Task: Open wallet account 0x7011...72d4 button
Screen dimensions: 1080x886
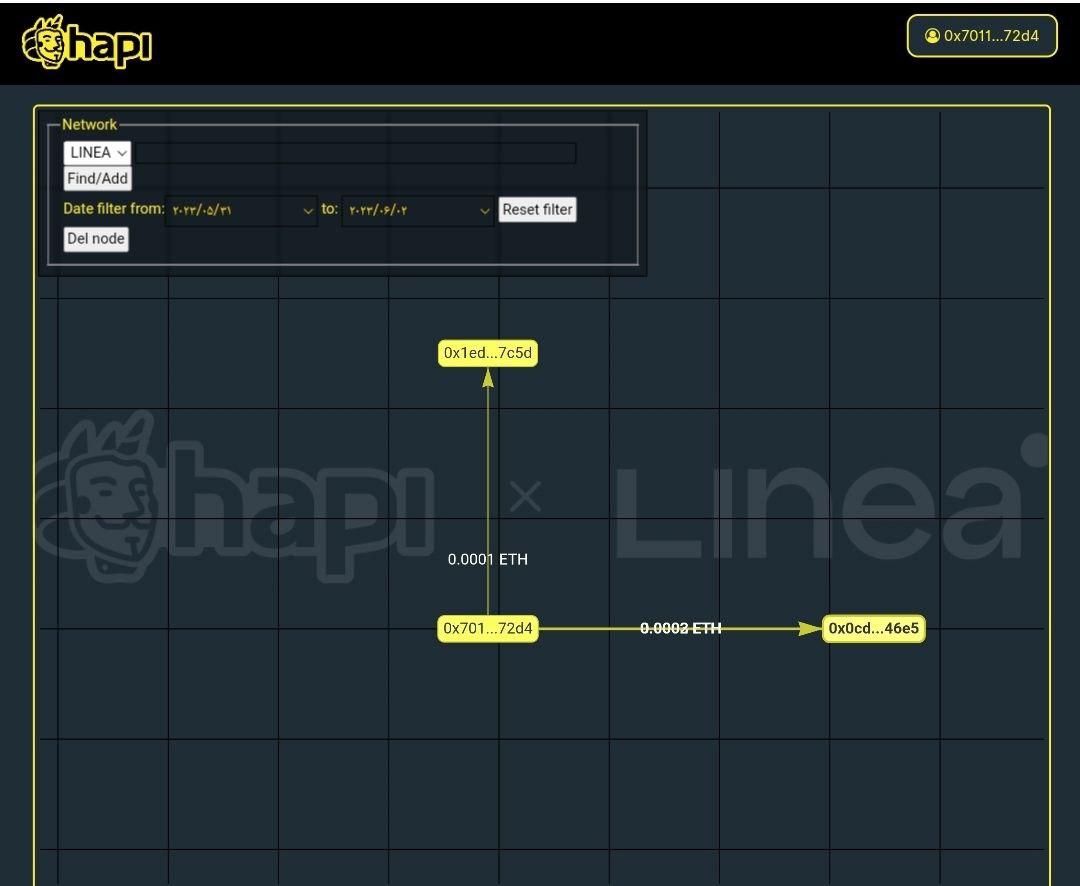Action: (x=982, y=36)
